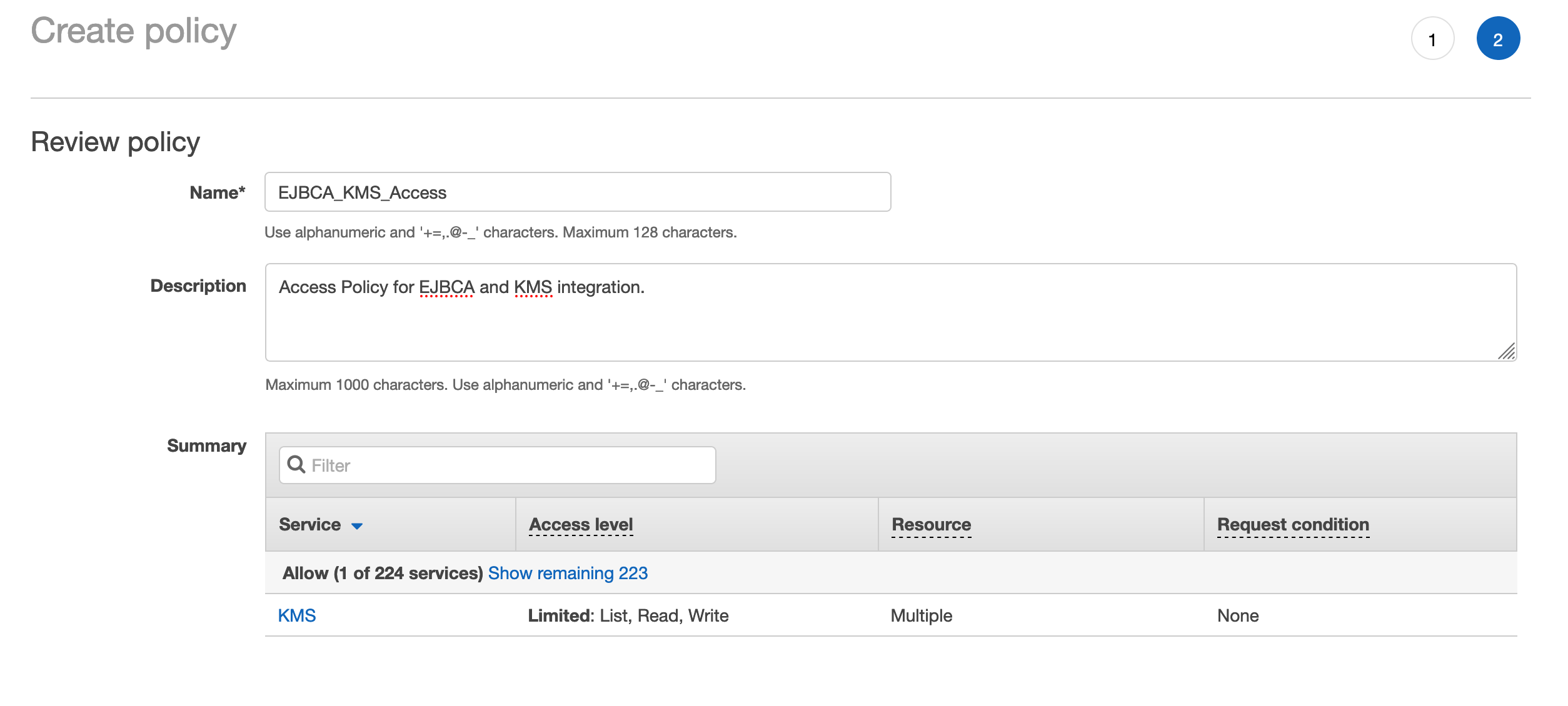Click the step 2 blue circle
Viewport: 1568px width, 706px height.
(1498, 39)
